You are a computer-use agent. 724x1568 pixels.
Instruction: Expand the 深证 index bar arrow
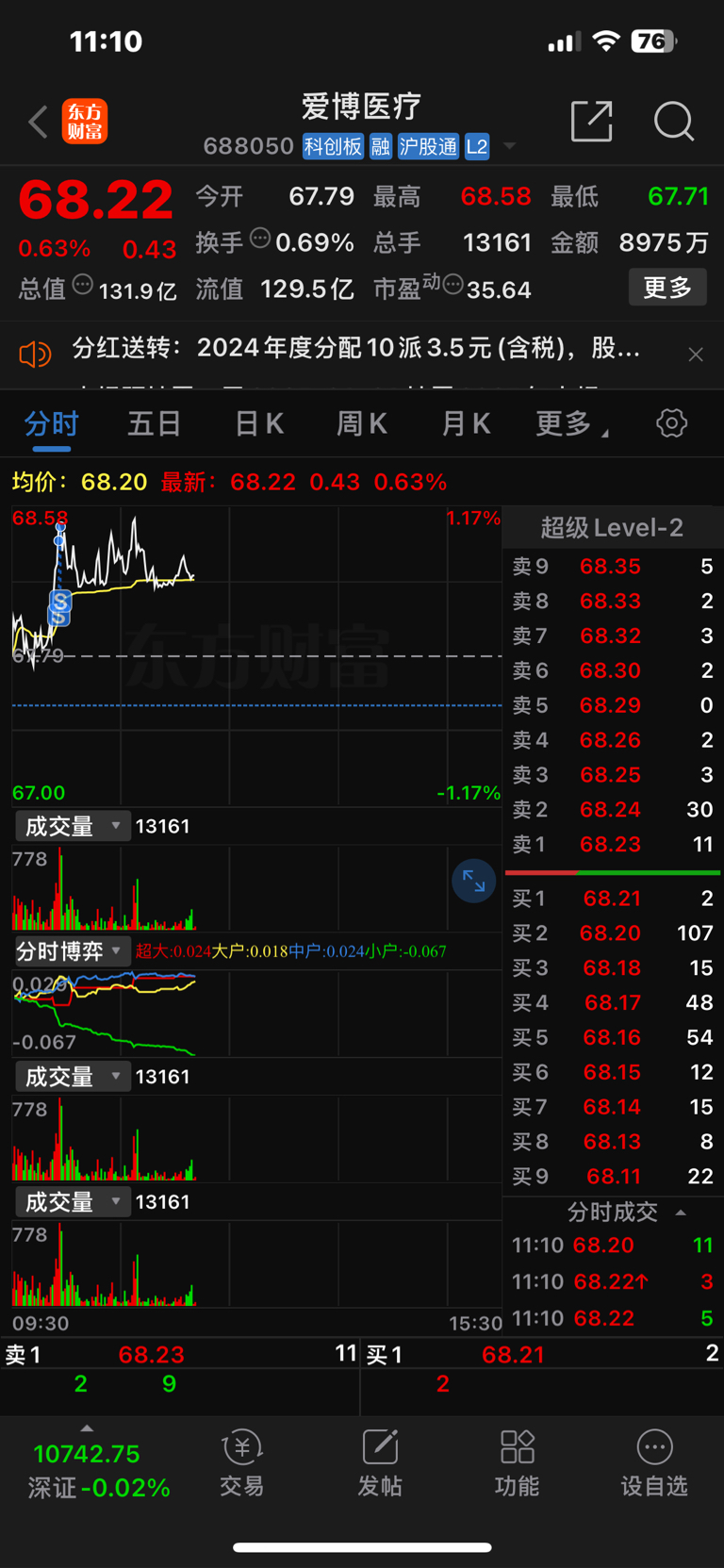pos(87,1428)
